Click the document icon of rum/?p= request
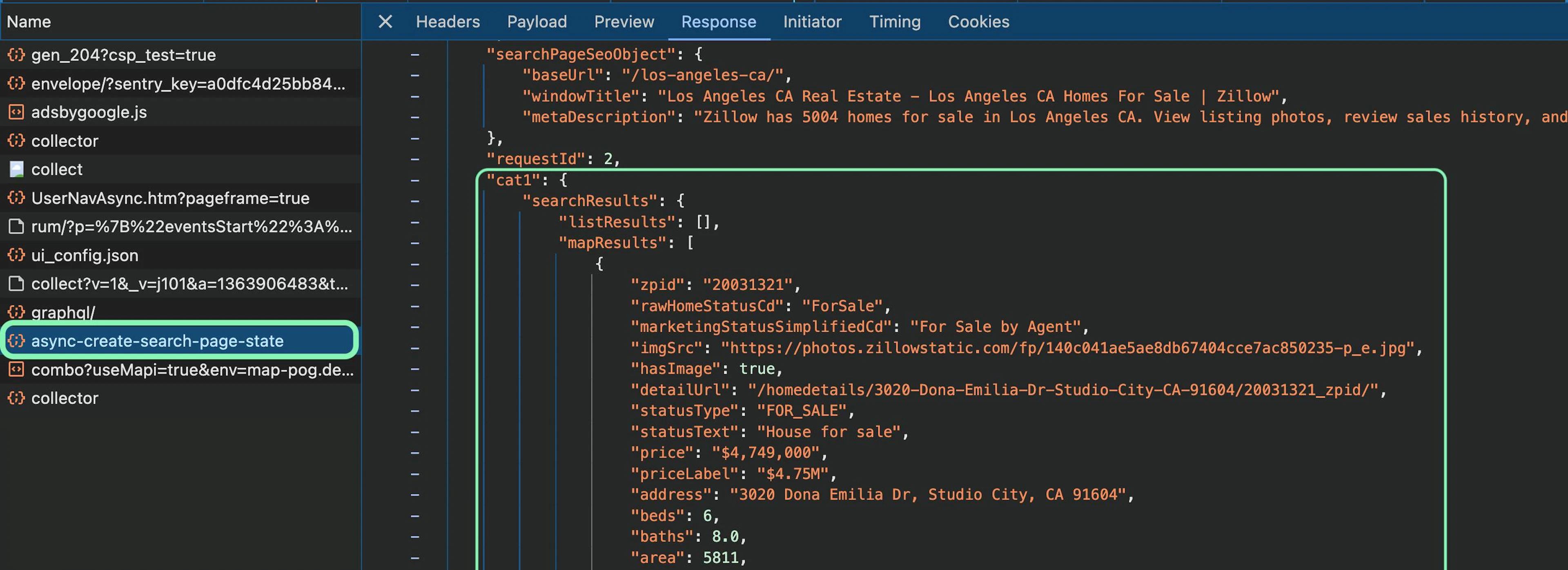The height and width of the screenshot is (570, 1568). coord(16,226)
